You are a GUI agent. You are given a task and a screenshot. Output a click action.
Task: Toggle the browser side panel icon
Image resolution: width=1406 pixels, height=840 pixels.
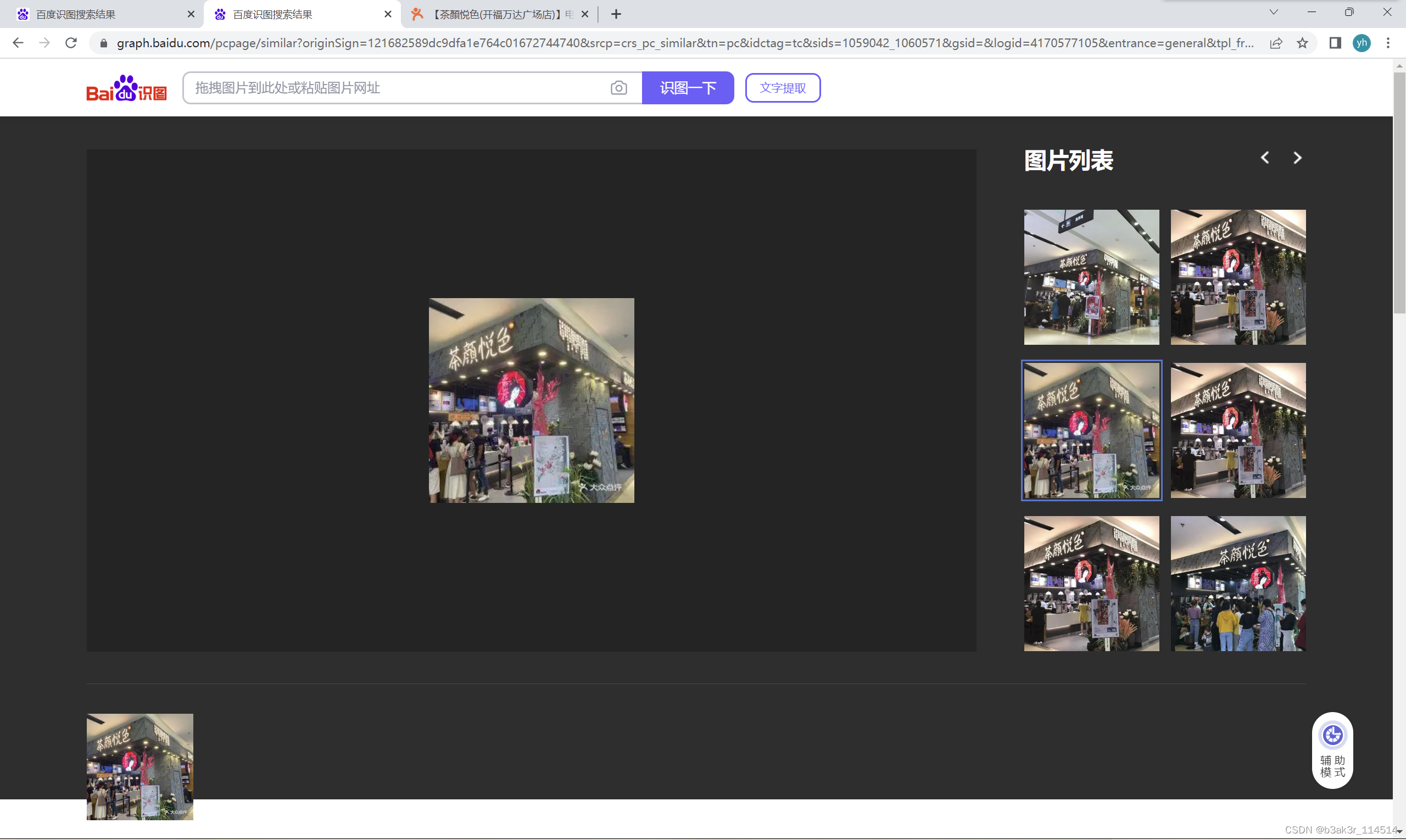(1335, 43)
